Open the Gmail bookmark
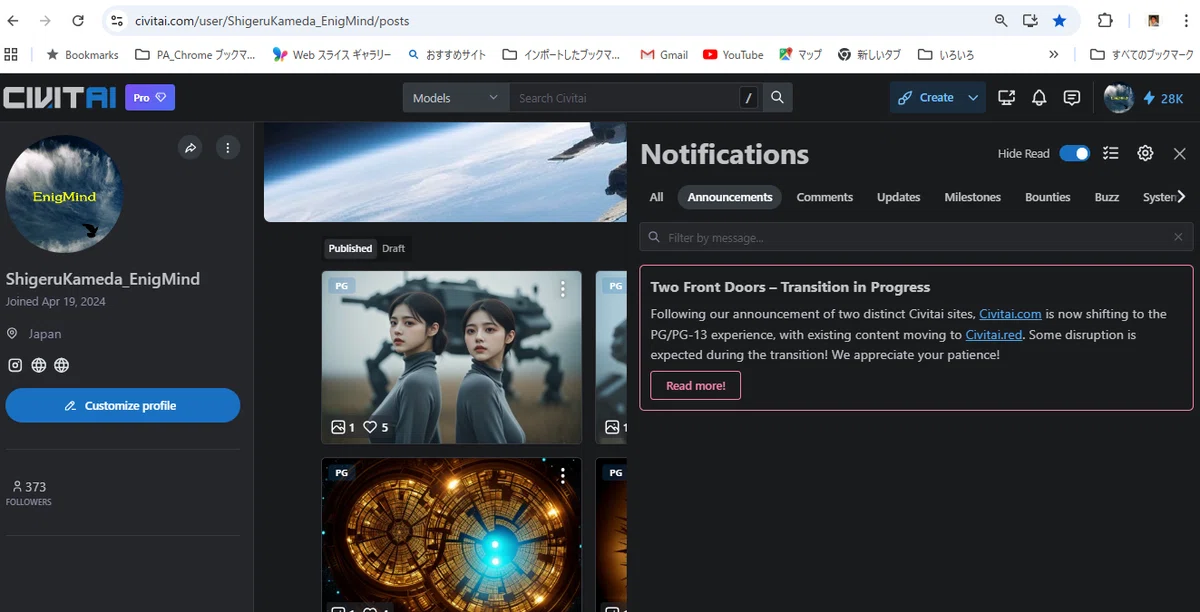This screenshot has width=1200, height=612. click(x=664, y=55)
